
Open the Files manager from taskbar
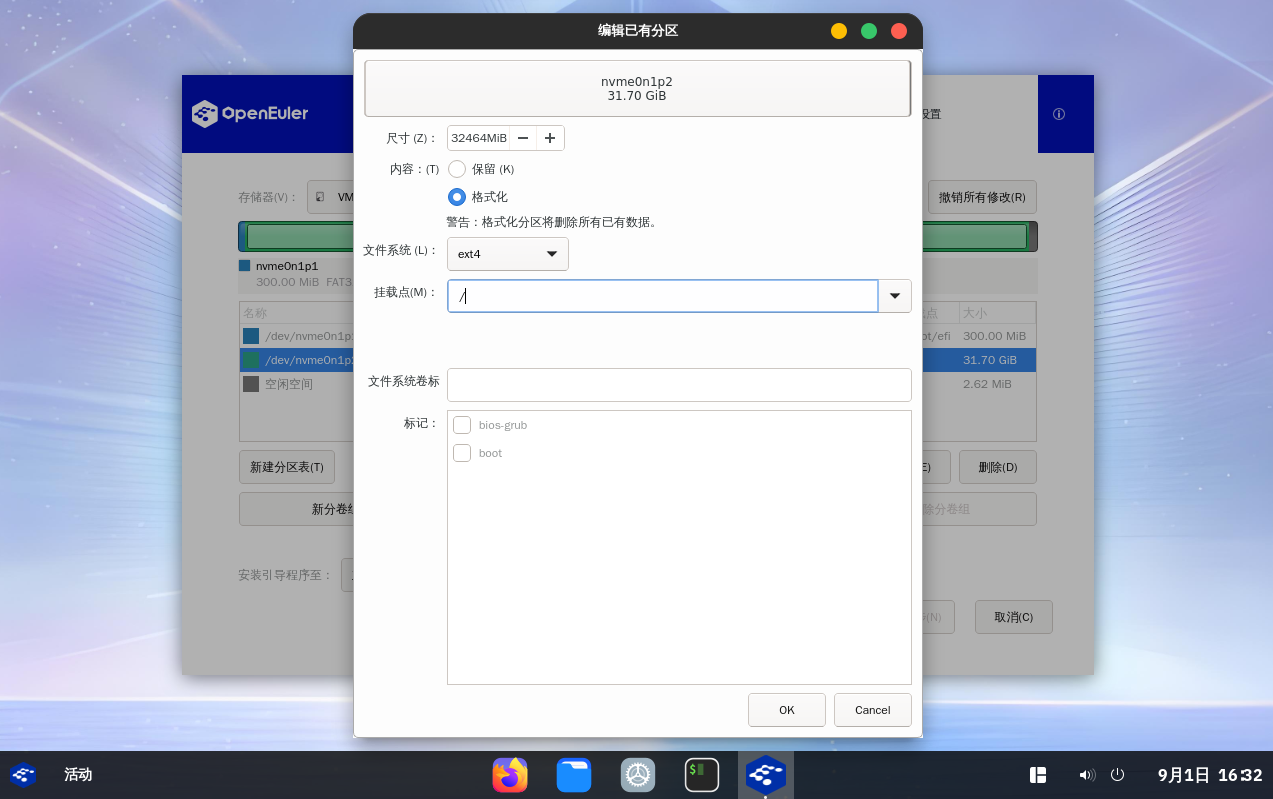[574, 775]
